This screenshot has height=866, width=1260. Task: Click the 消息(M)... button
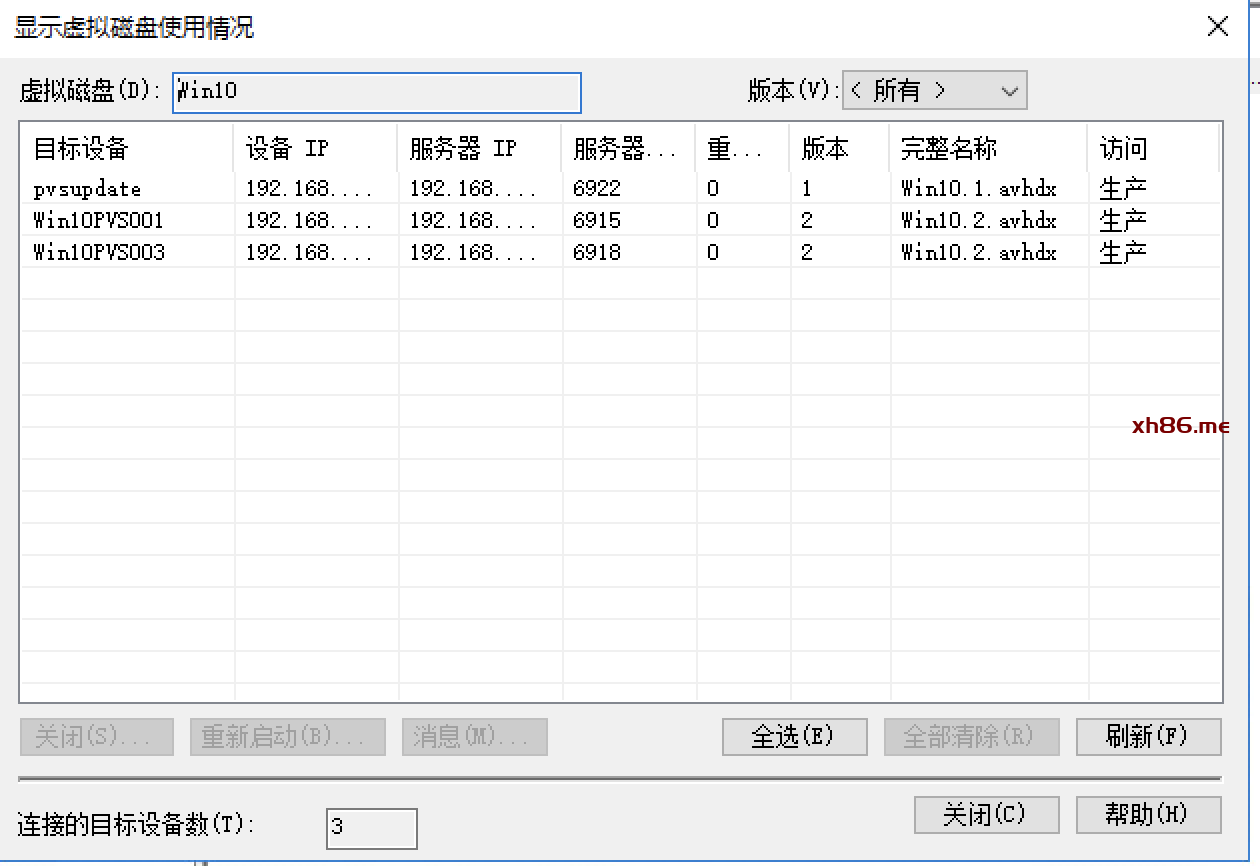point(474,737)
